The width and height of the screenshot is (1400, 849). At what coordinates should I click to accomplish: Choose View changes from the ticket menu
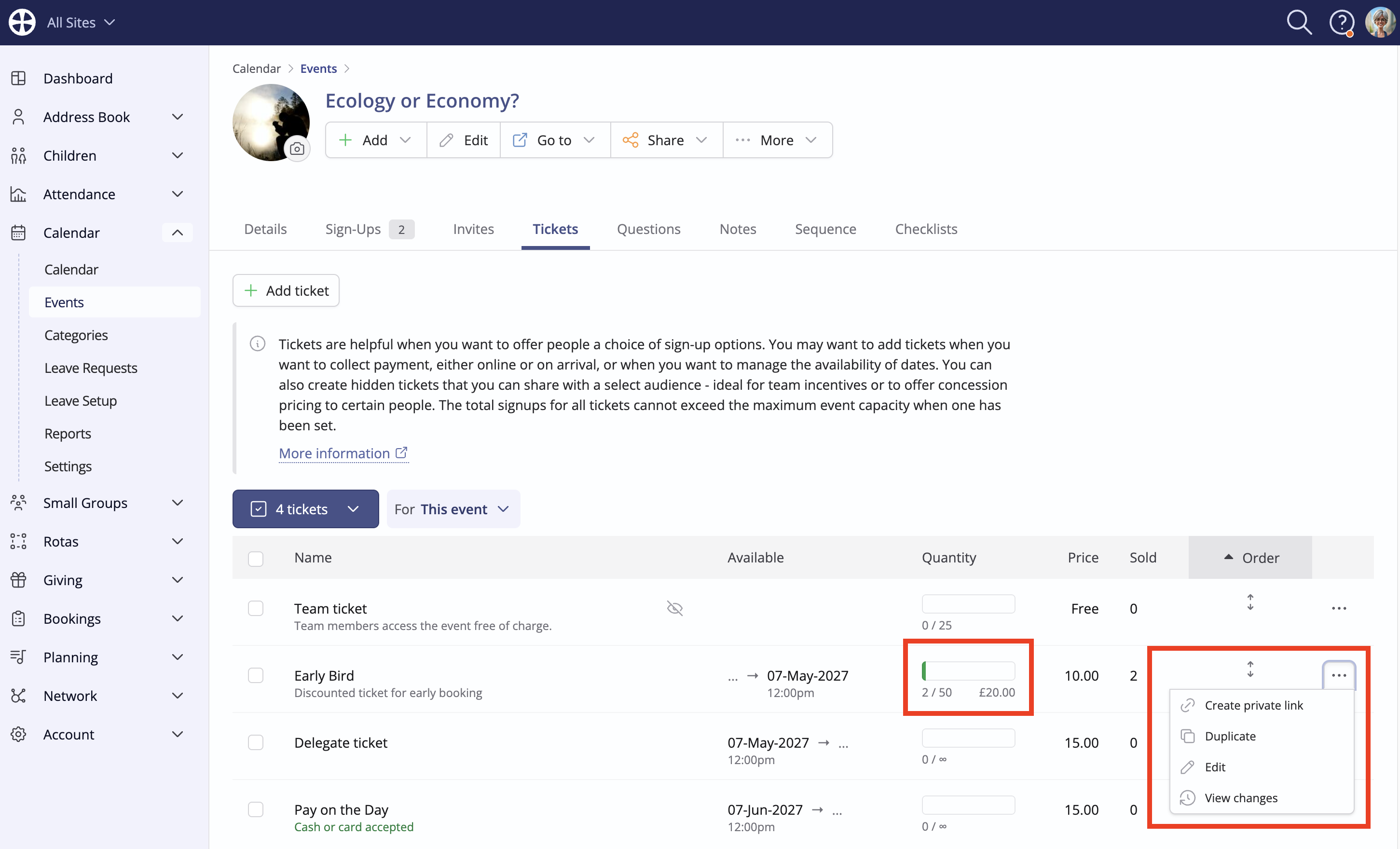[1262, 798]
